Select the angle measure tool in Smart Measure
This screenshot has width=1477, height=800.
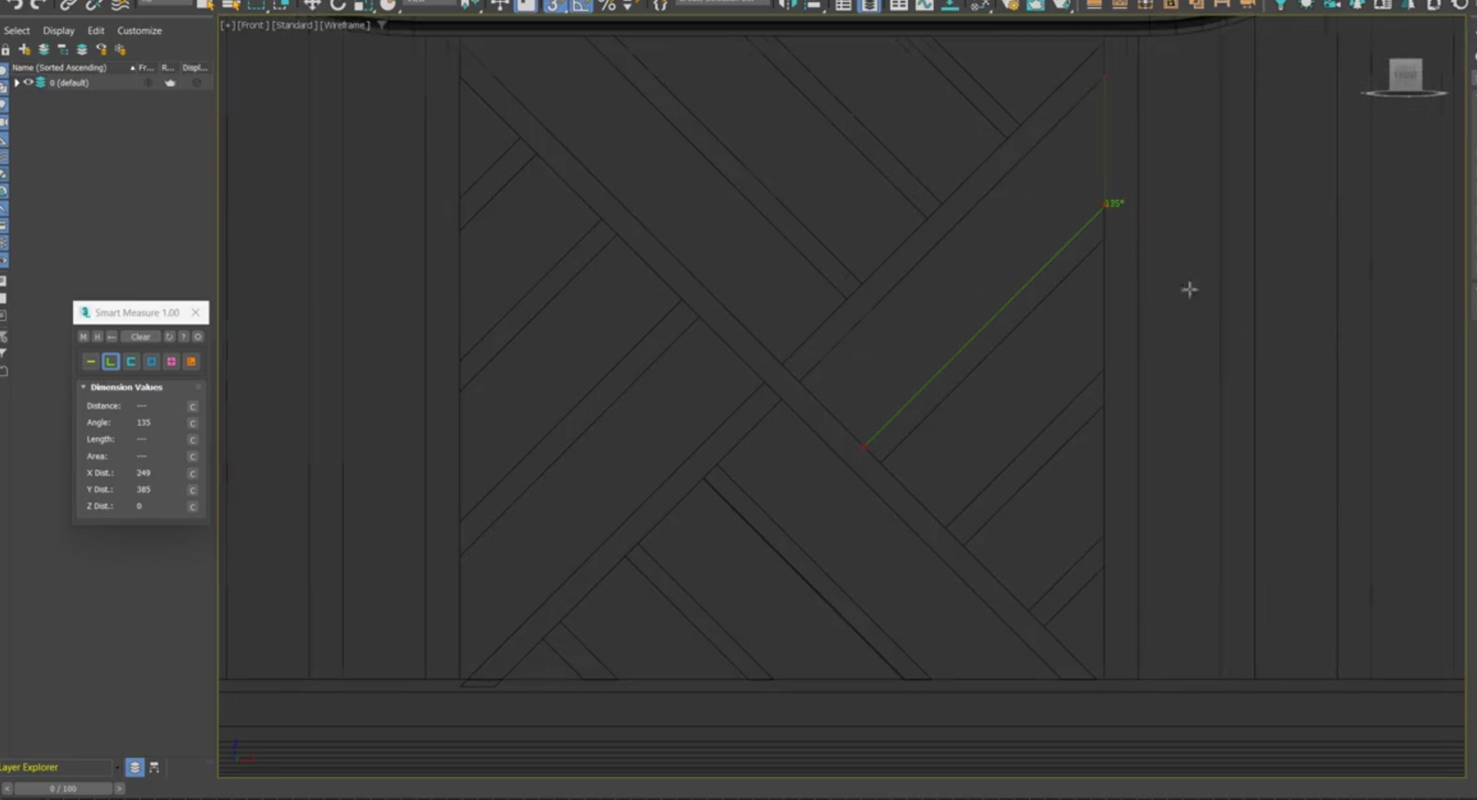pos(111,361)
